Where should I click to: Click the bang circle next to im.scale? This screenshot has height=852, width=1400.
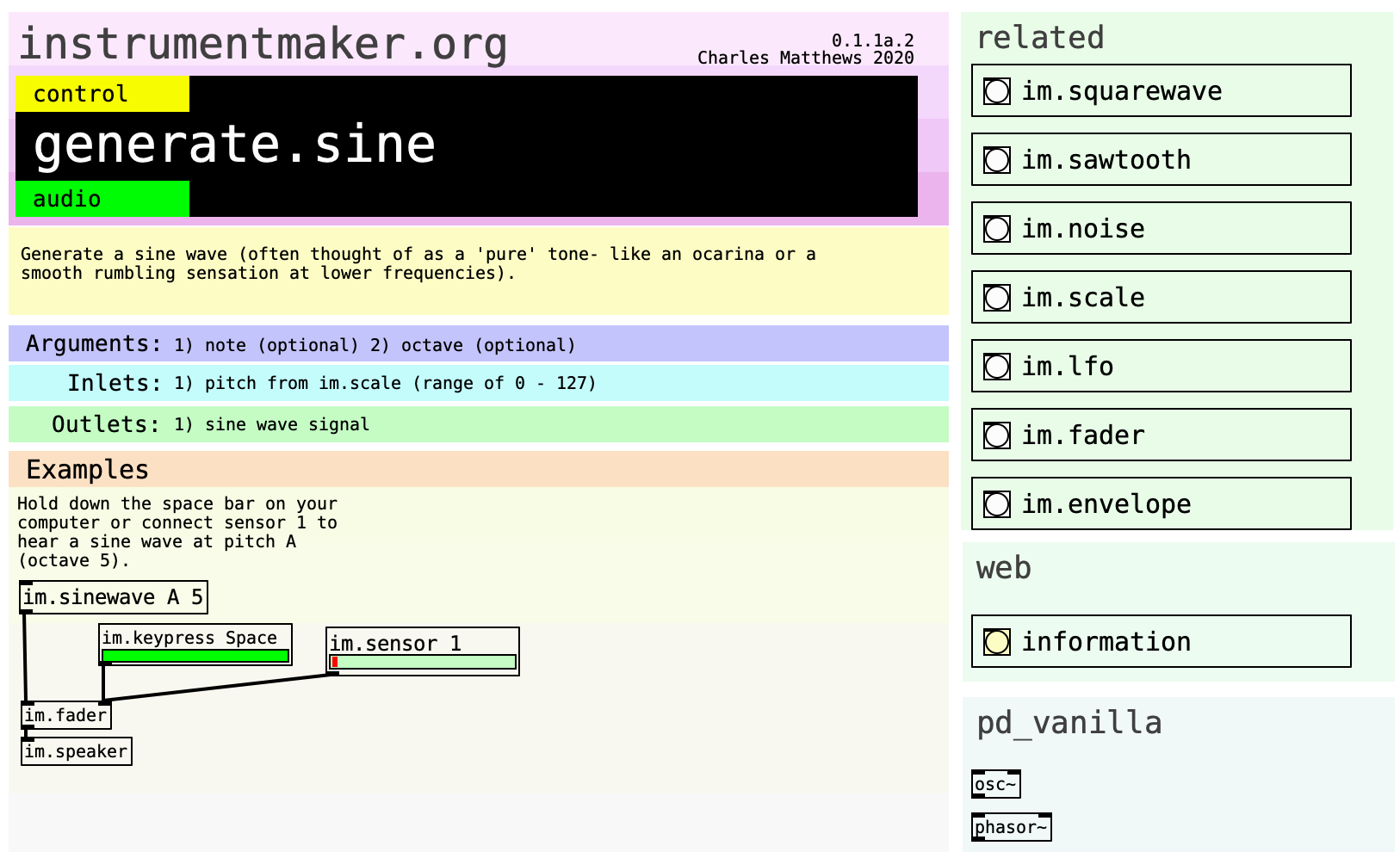pos(997,298)
